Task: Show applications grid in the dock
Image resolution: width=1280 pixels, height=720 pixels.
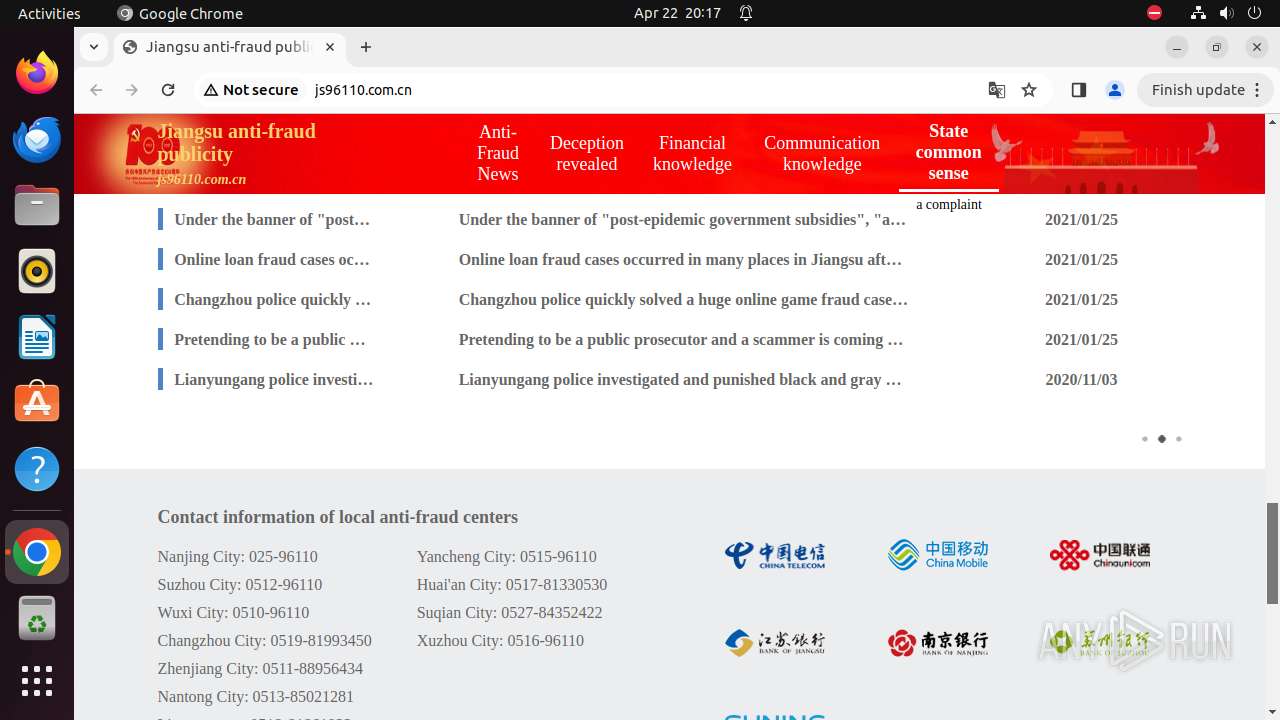Action: (x=37, y=681)
